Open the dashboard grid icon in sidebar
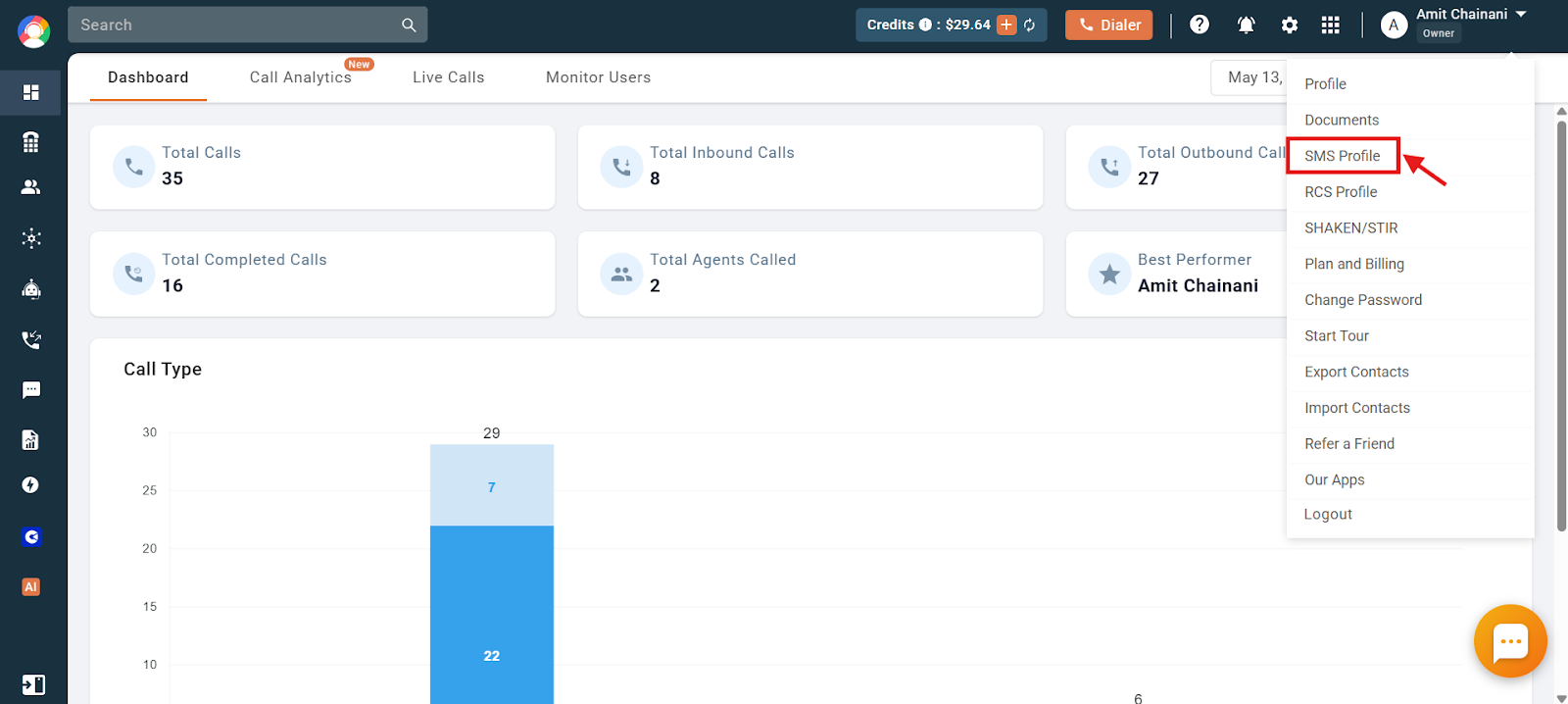The width and height of the screenshot is (1568, 704). [31, 92]
